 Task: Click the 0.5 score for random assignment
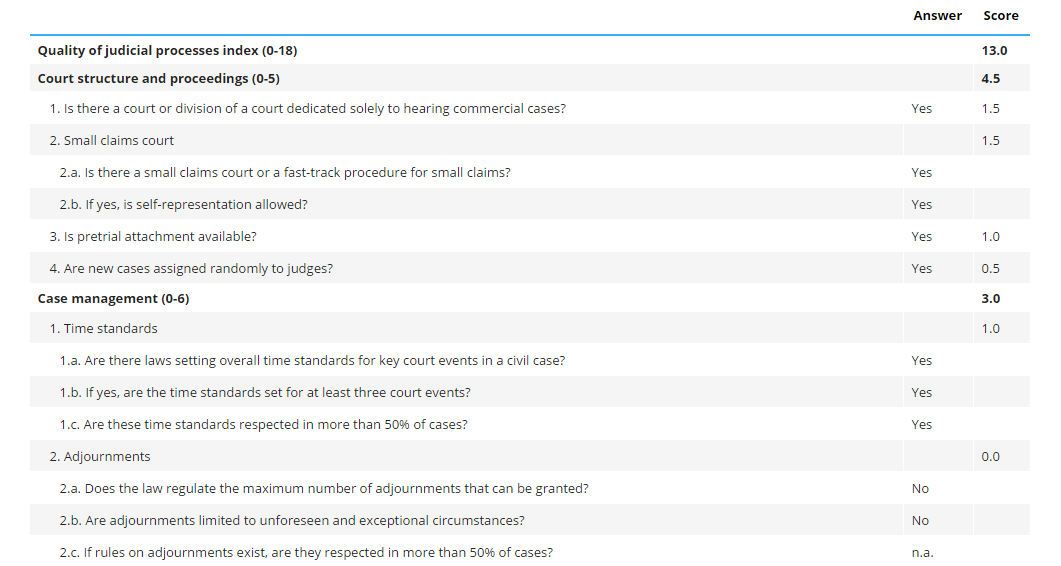tap(990, 268)
